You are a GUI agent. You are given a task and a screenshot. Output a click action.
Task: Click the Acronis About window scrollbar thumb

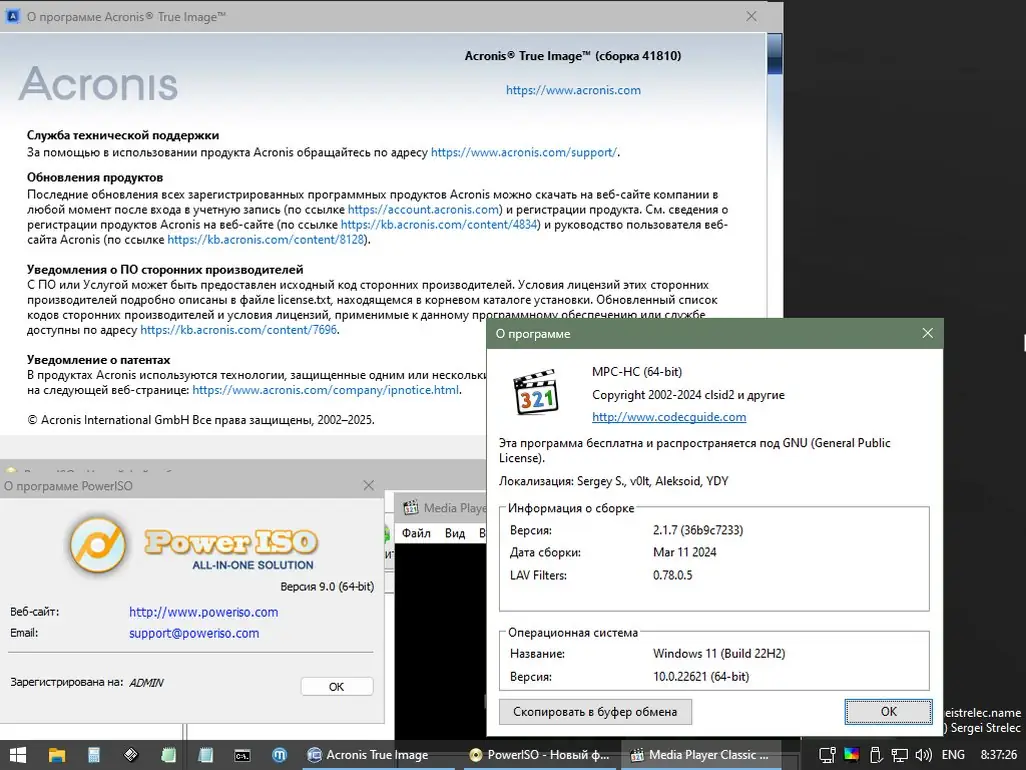[775, 54]
